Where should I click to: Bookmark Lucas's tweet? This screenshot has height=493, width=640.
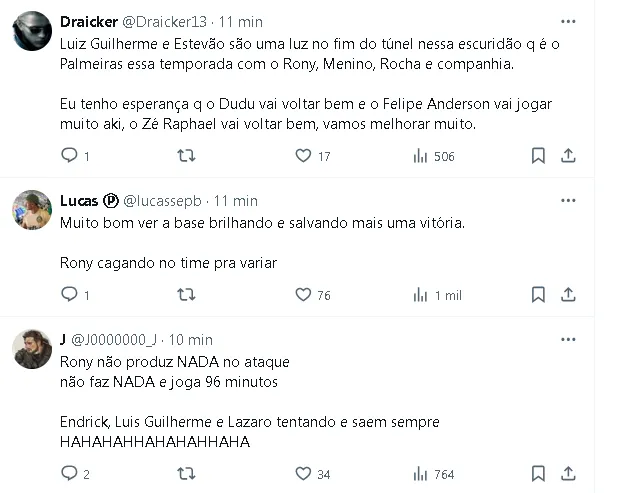(x=538, y=295)
